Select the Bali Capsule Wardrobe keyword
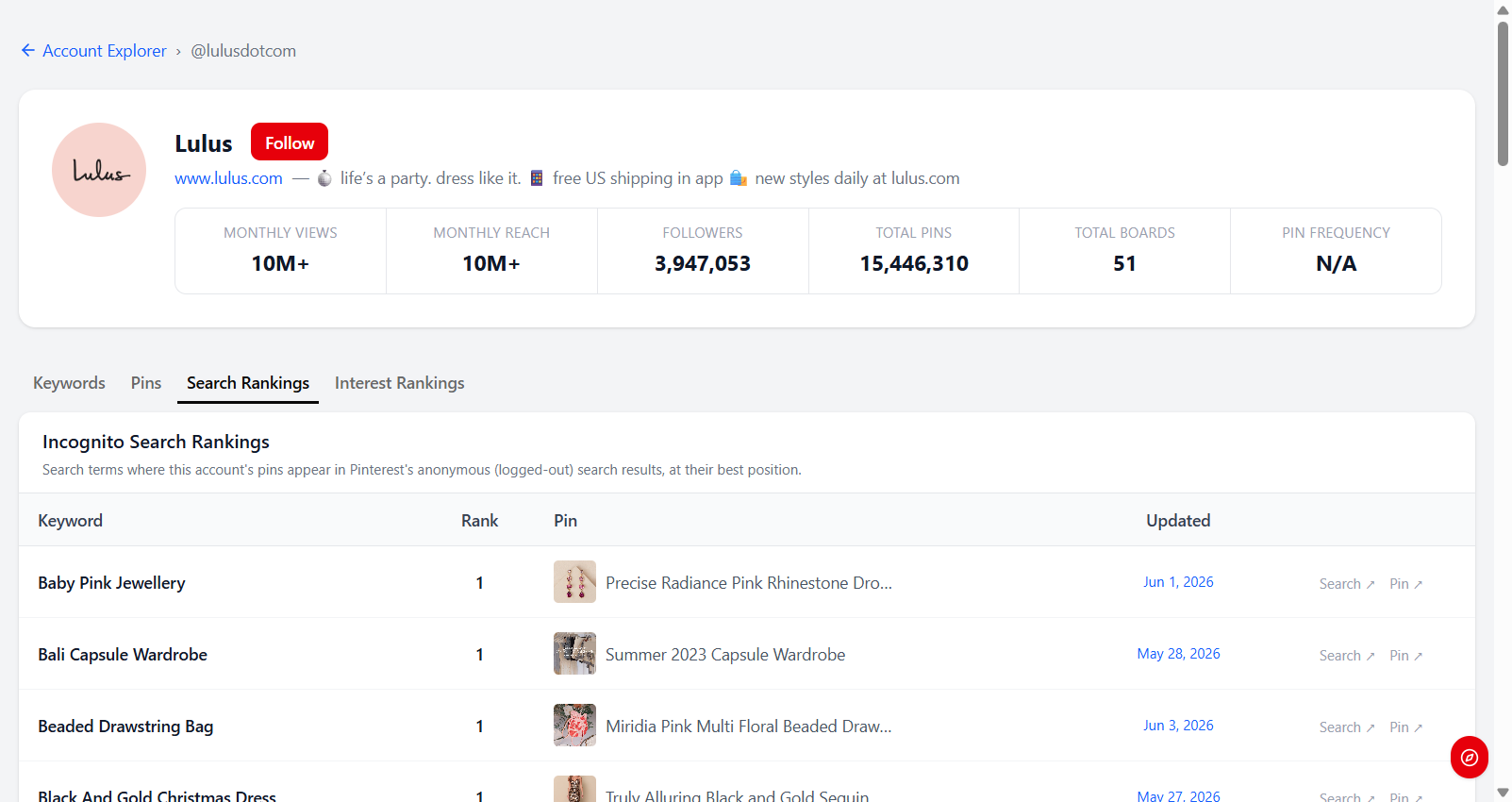 pos(123,655)
